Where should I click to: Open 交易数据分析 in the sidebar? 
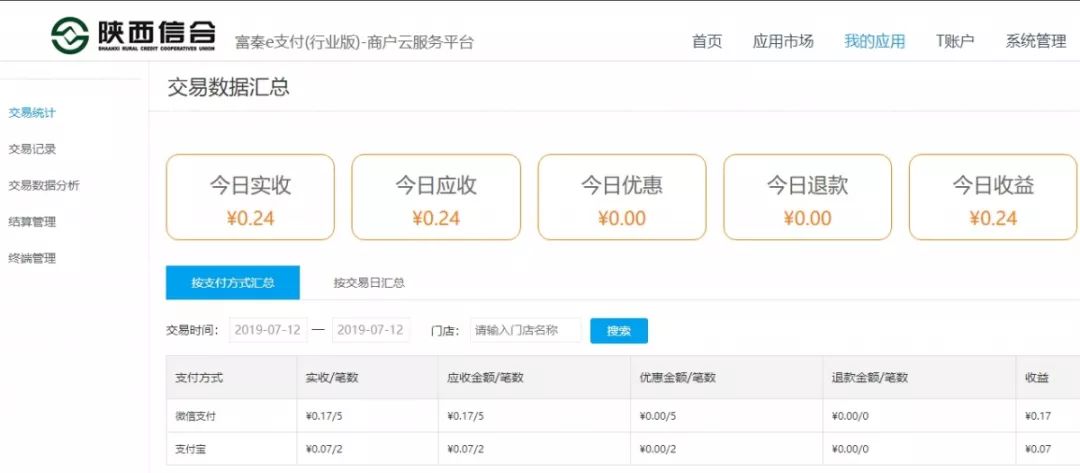[x=43, y=186]
